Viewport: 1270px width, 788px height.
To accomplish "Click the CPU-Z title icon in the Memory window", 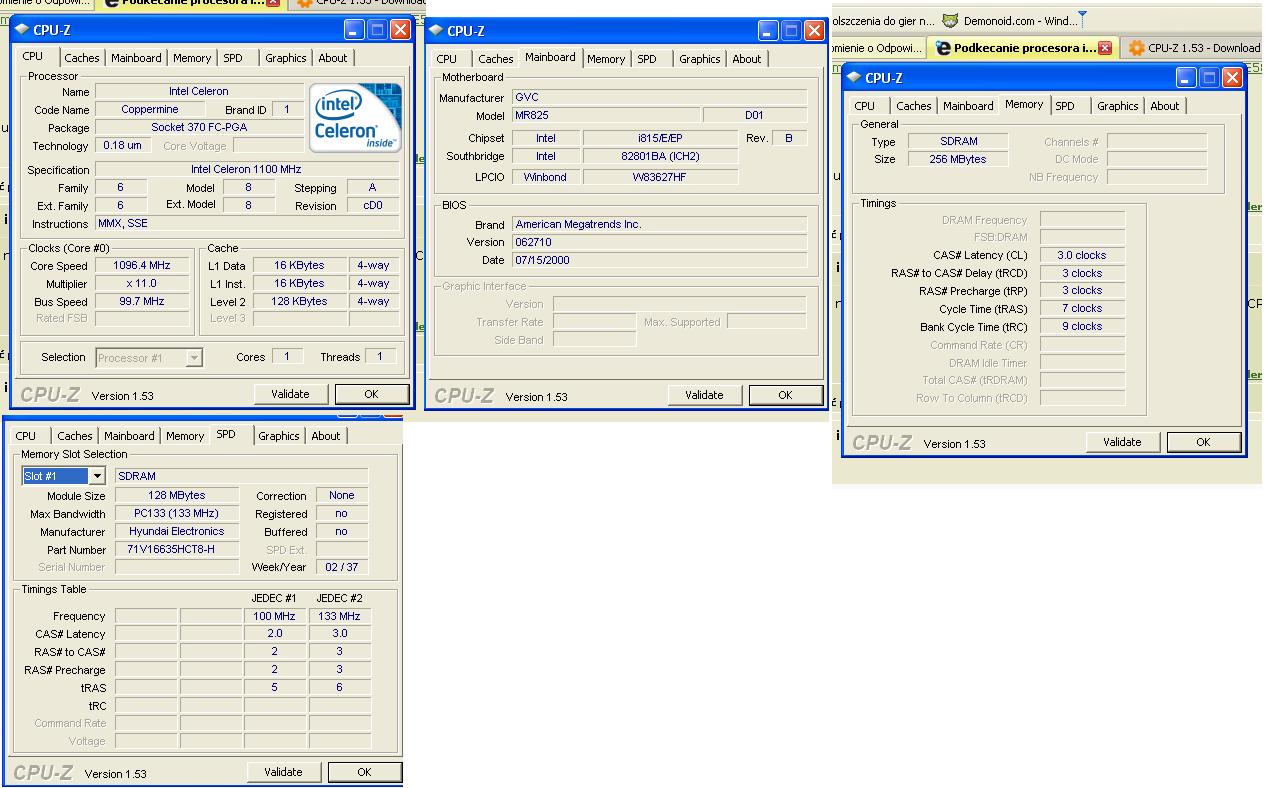I will (x=853, y=77).
